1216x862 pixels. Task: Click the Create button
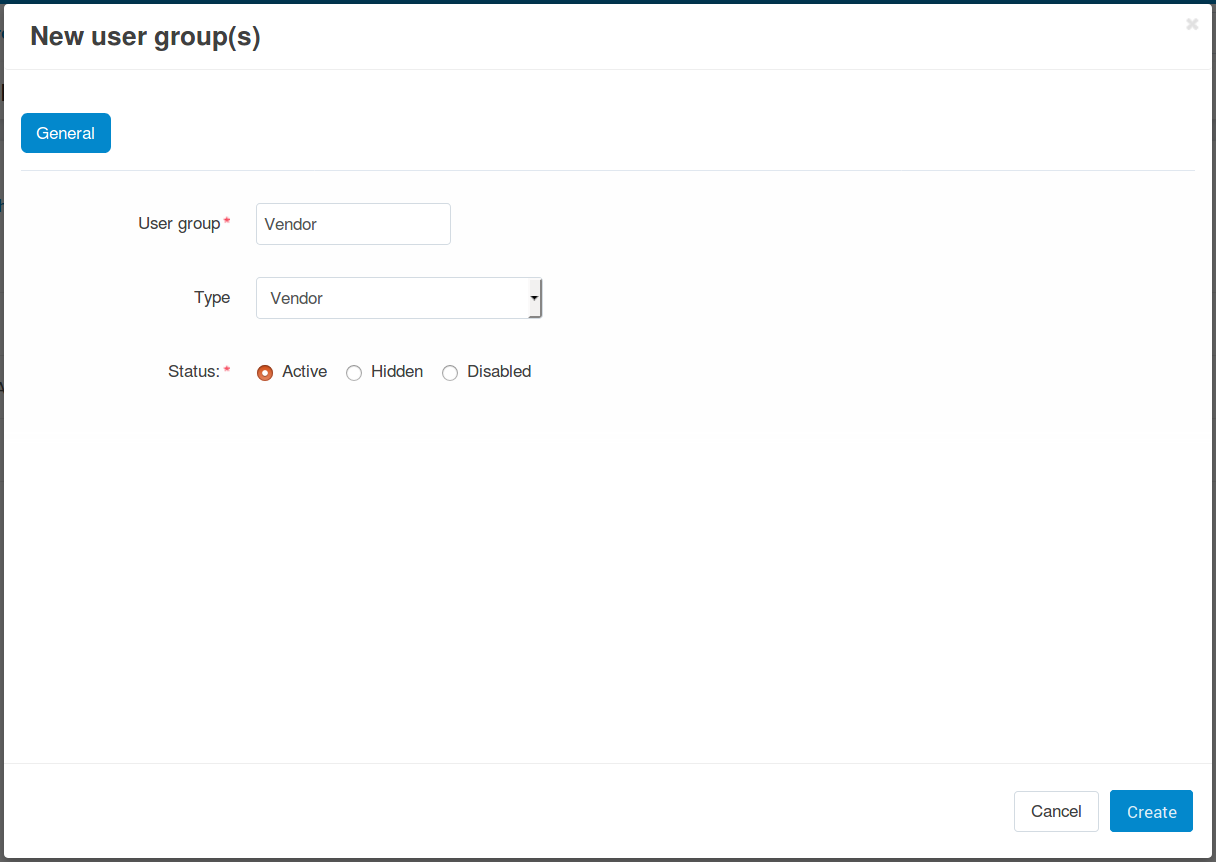click(1151, 812)
